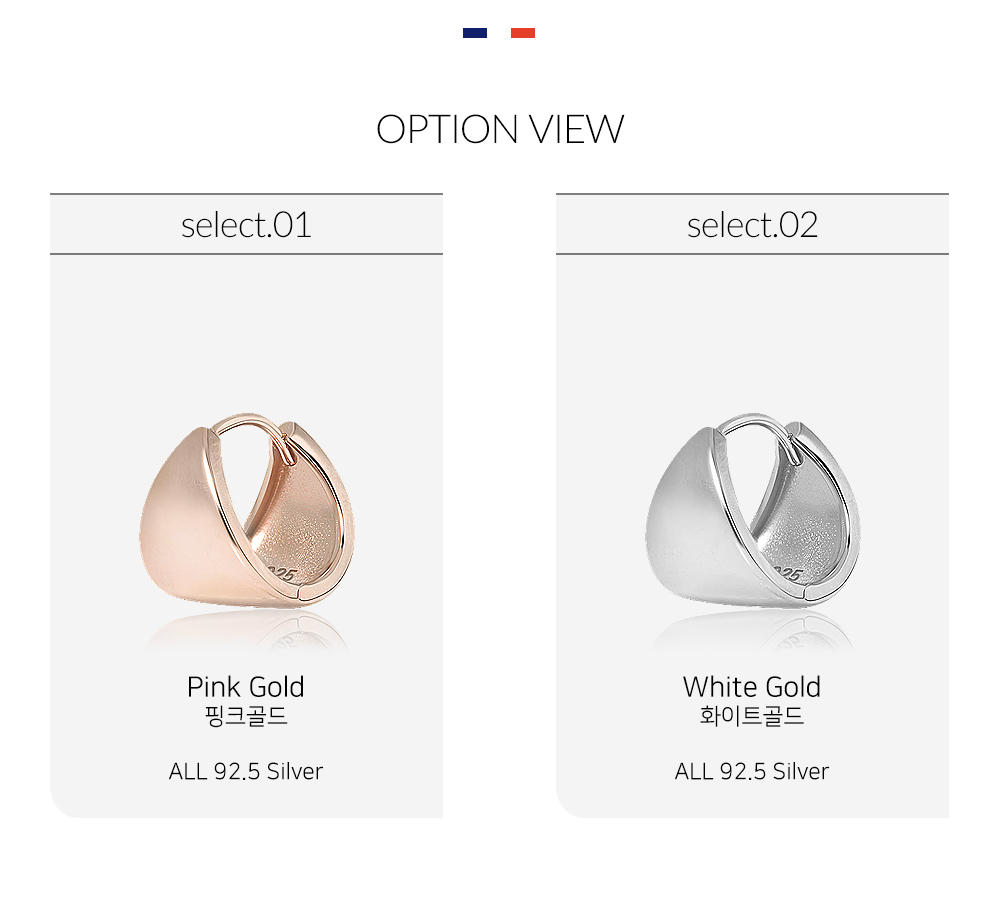The height and width of the screenshot is (918, 1000).
Task: Click the White Gold label
Action: [752, 687]
